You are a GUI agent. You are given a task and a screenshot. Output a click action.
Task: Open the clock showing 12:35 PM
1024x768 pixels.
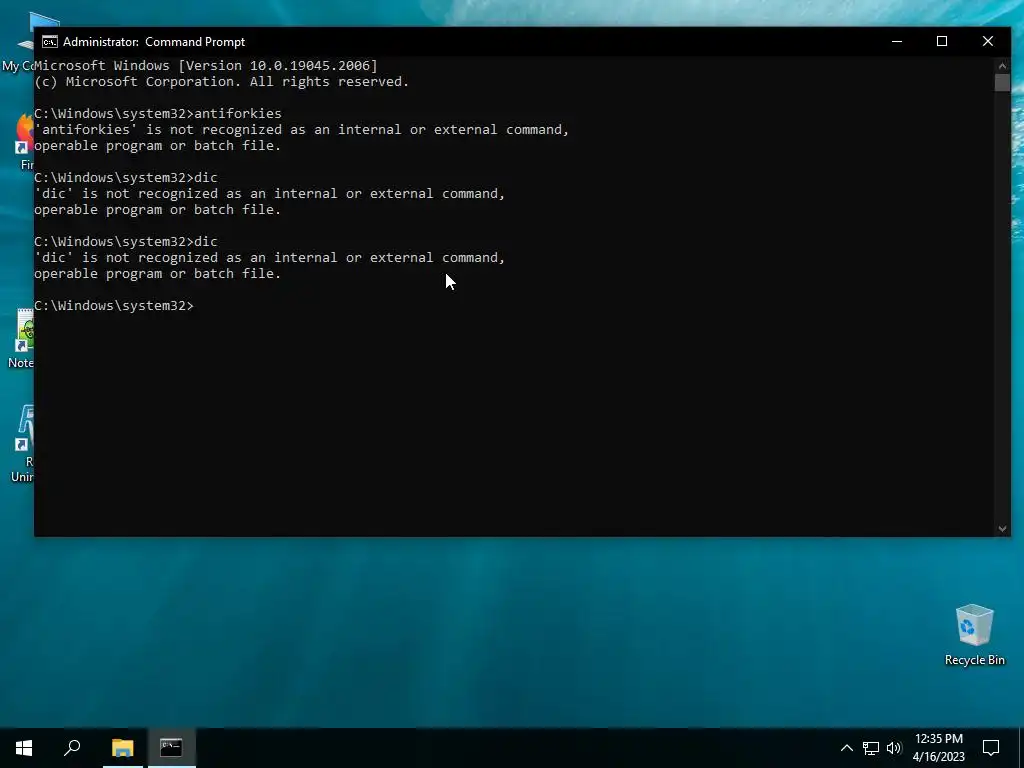[938, 748]
